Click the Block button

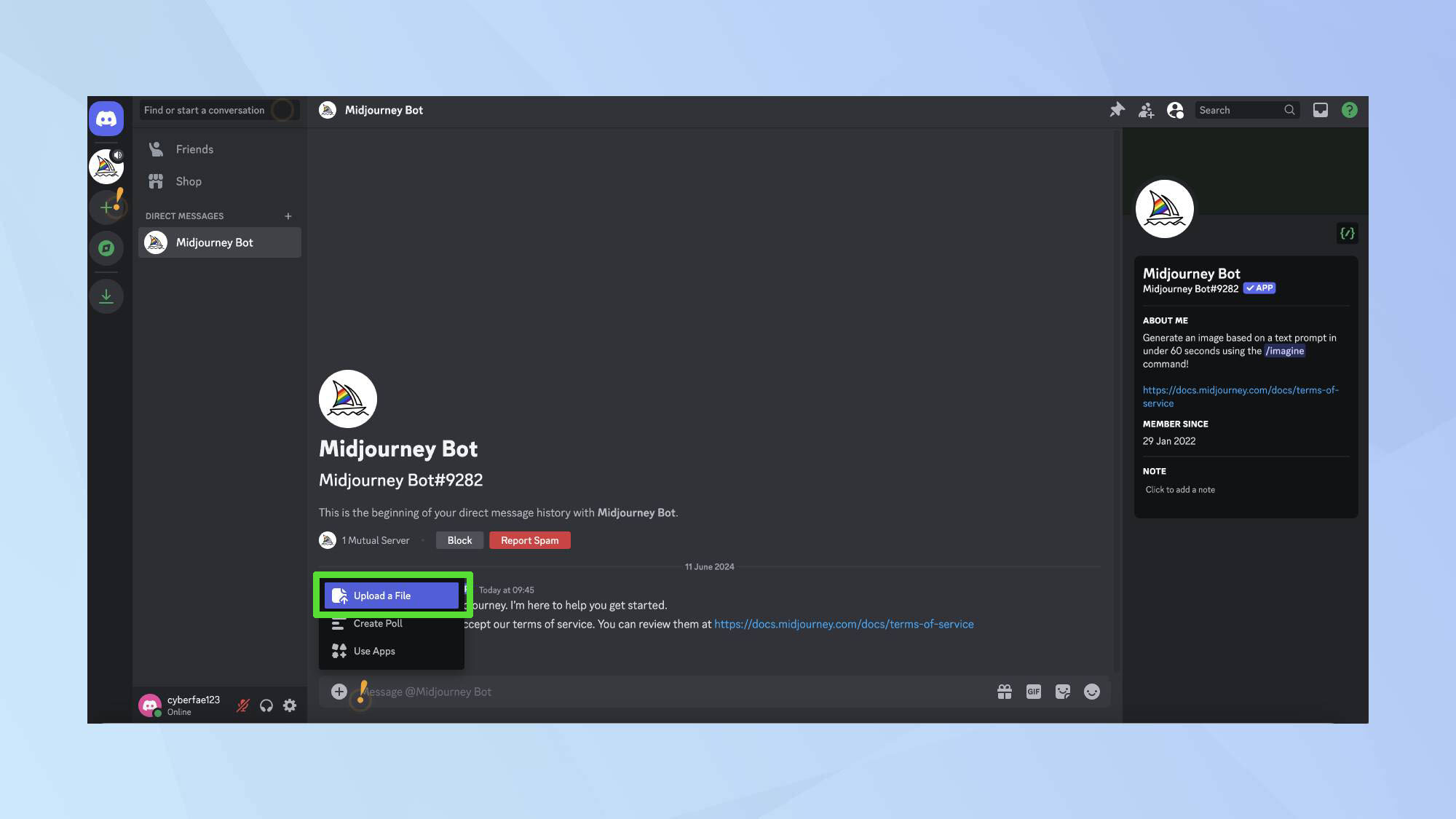click(459, 540)
